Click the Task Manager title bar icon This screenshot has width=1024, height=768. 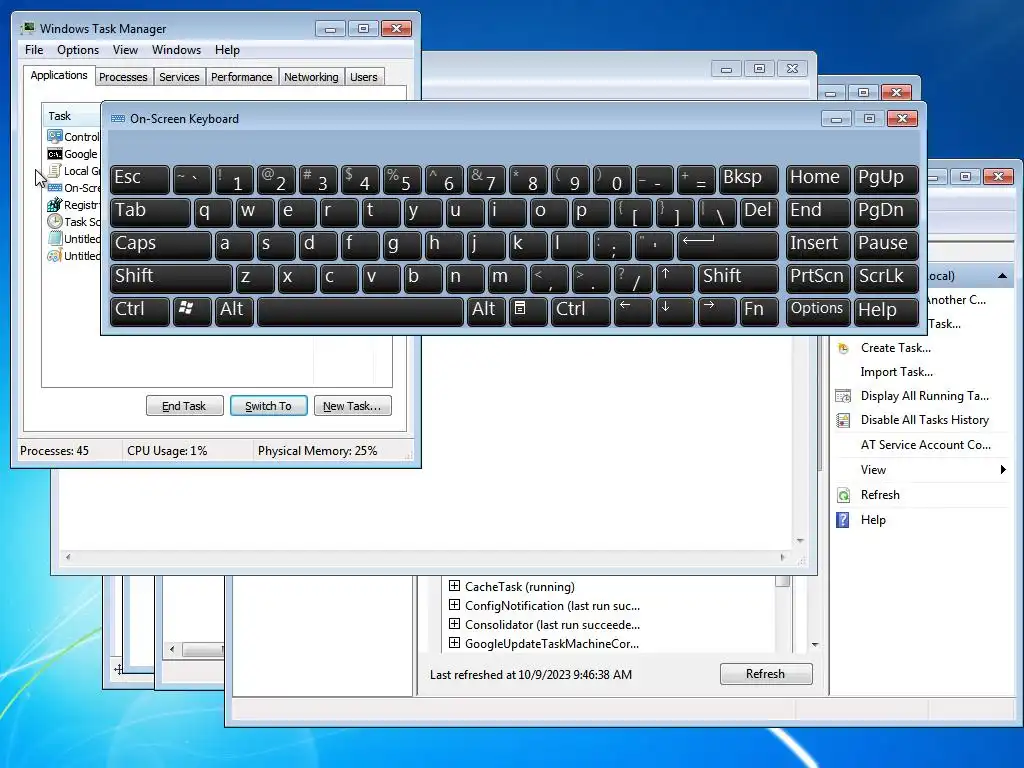27,28
